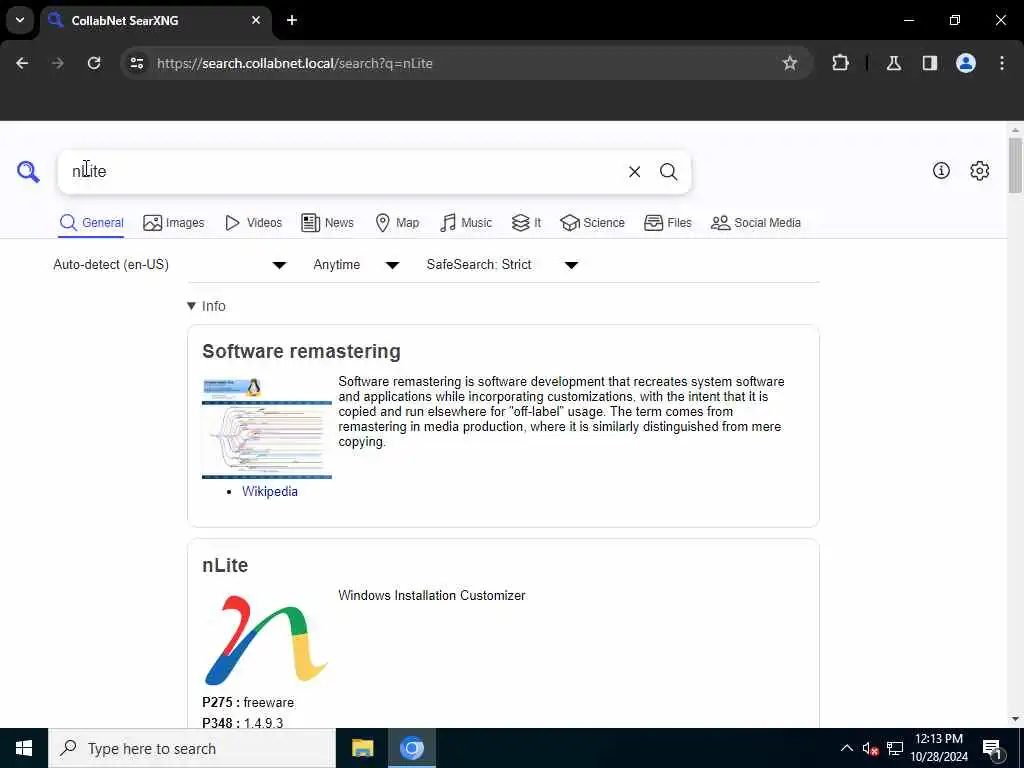Screen dimensions: 1024x768
Task: View site information icon in address bar
Action: pyautogui.click(x=136, y=63)
